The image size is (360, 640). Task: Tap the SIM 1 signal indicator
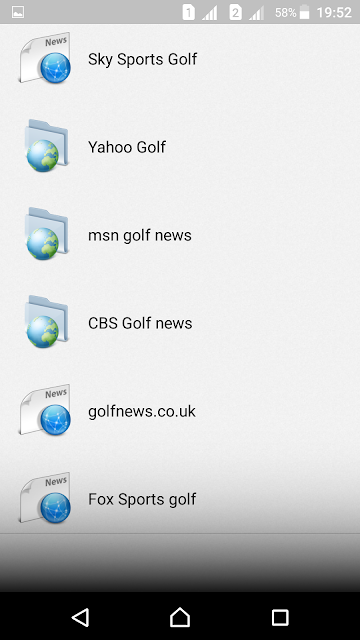(200, 12)
